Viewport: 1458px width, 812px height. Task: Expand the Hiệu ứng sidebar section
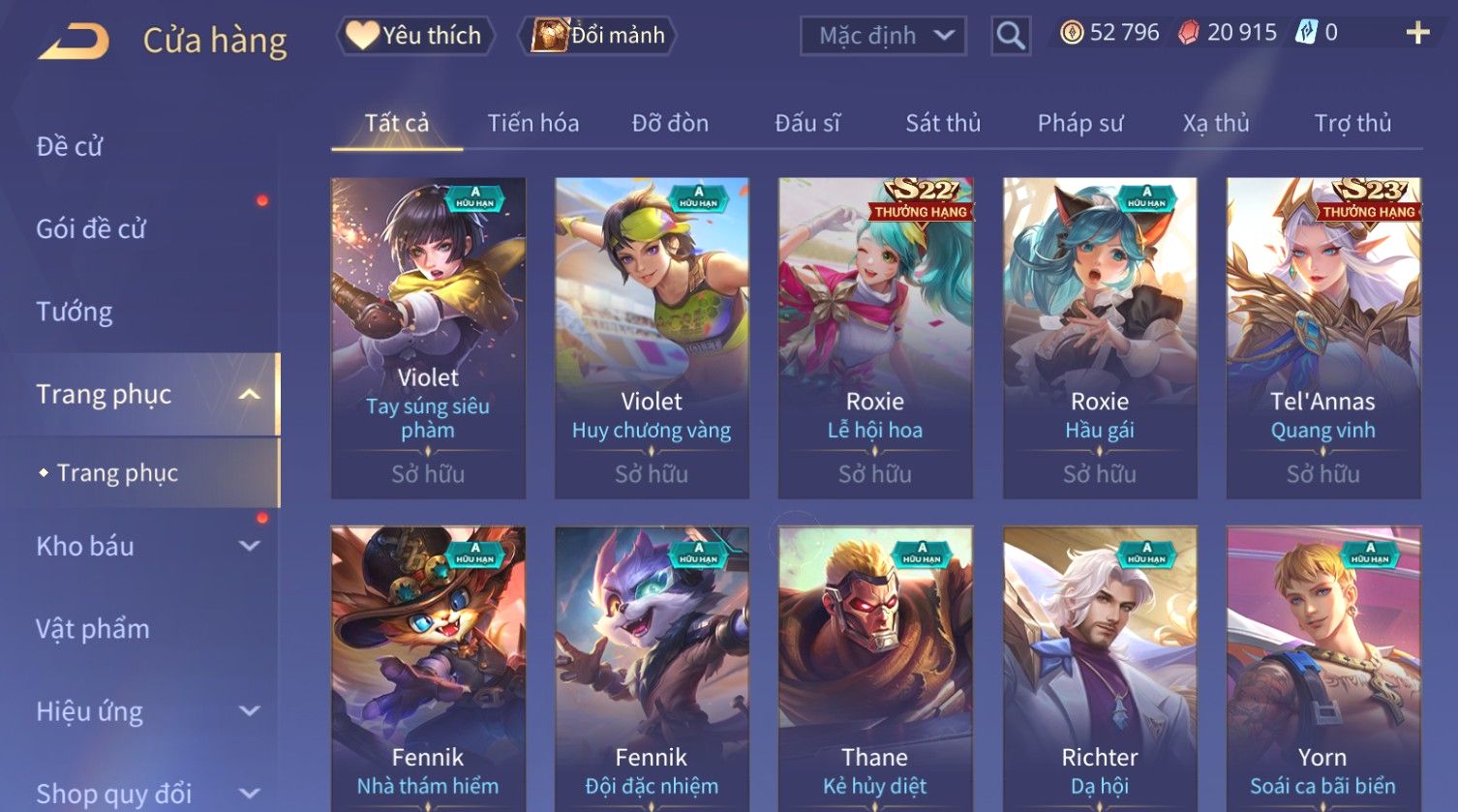(249, 711)
